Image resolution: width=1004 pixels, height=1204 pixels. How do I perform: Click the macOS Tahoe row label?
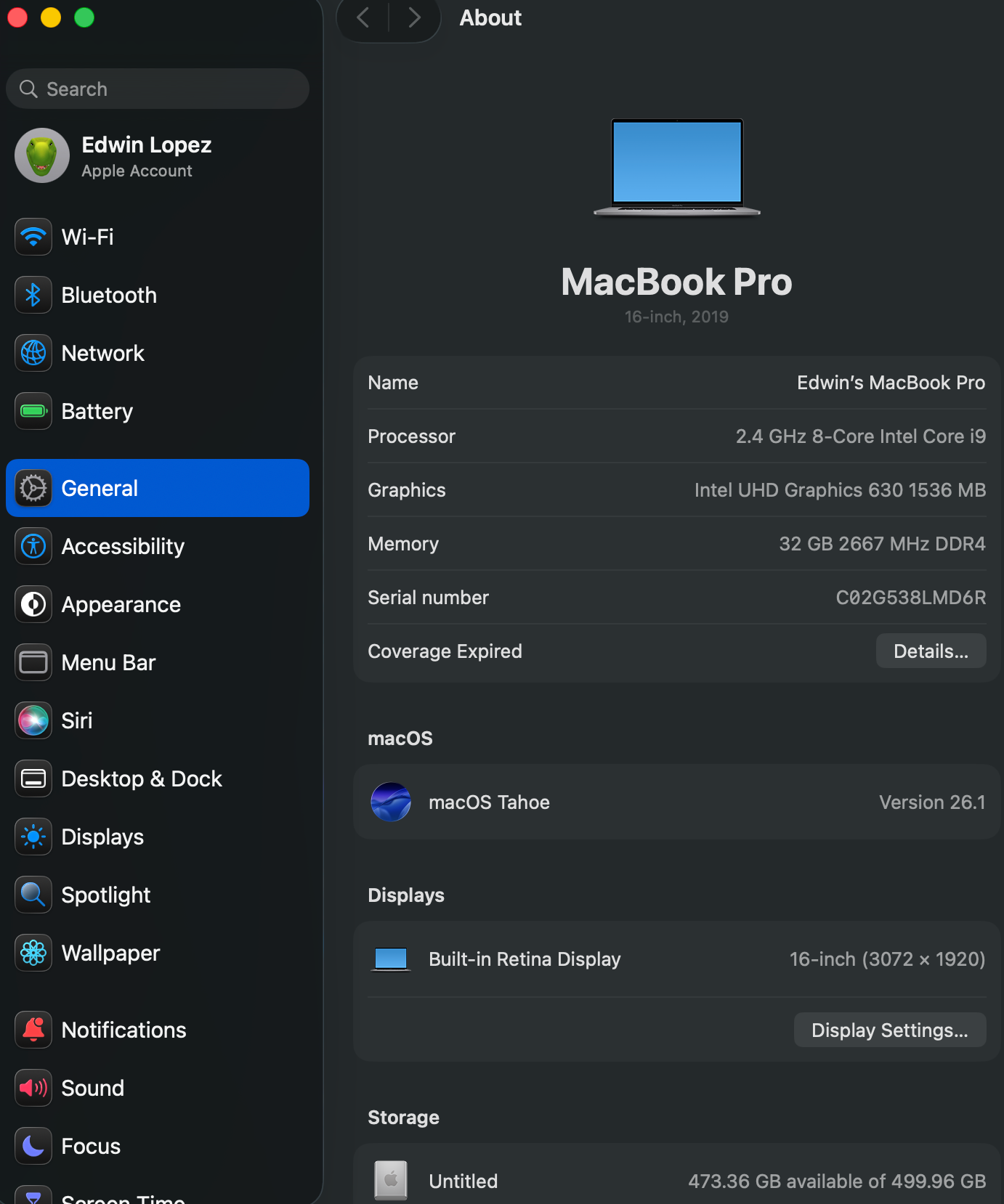tap(489, 802)
